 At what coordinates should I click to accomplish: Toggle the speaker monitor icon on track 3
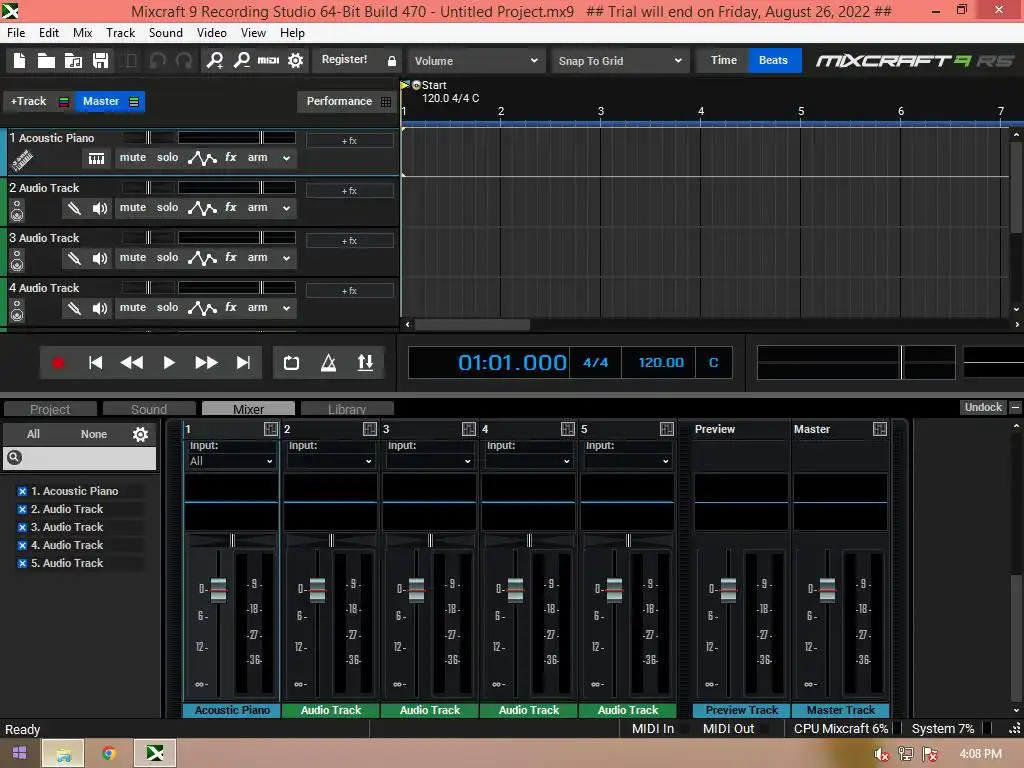(x=99, y=259)
